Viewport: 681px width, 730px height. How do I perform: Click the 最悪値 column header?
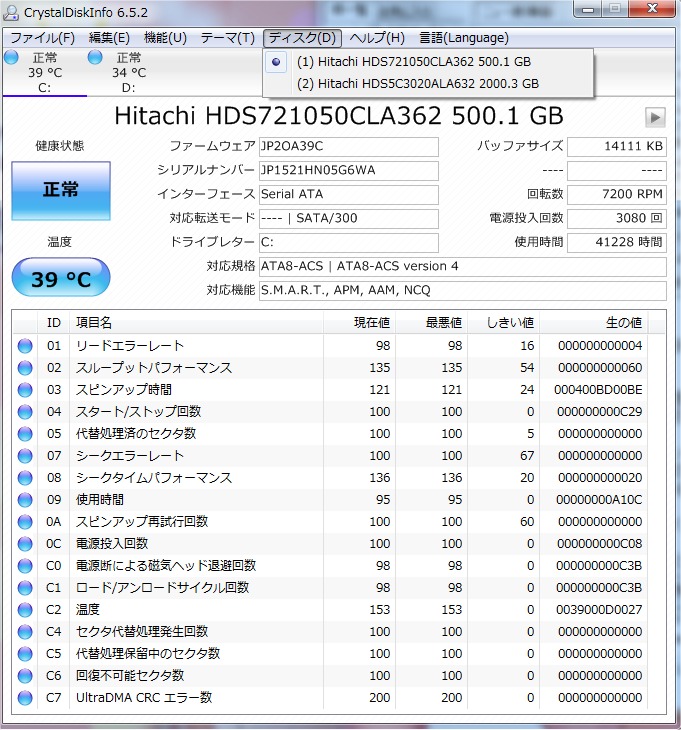[432, 323]
